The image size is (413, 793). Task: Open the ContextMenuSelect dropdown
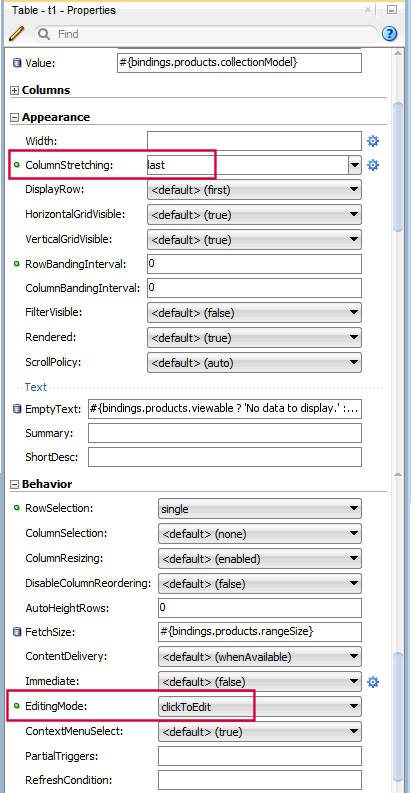click(x=260, y=731)
